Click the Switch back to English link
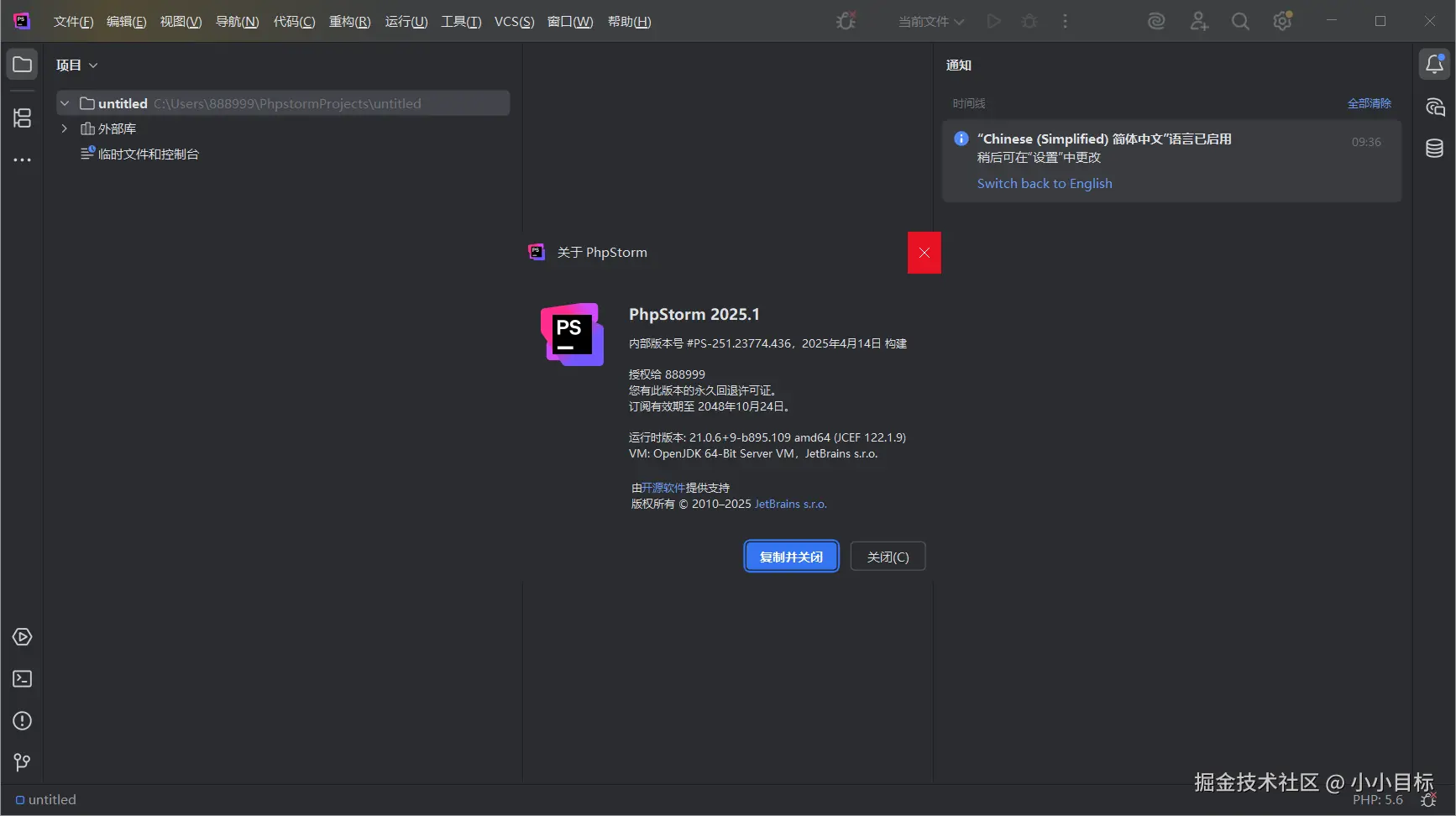Image resolution: width=1456 pixels, height=816 pixels. pyautogui.click(x=1045, y=184)
